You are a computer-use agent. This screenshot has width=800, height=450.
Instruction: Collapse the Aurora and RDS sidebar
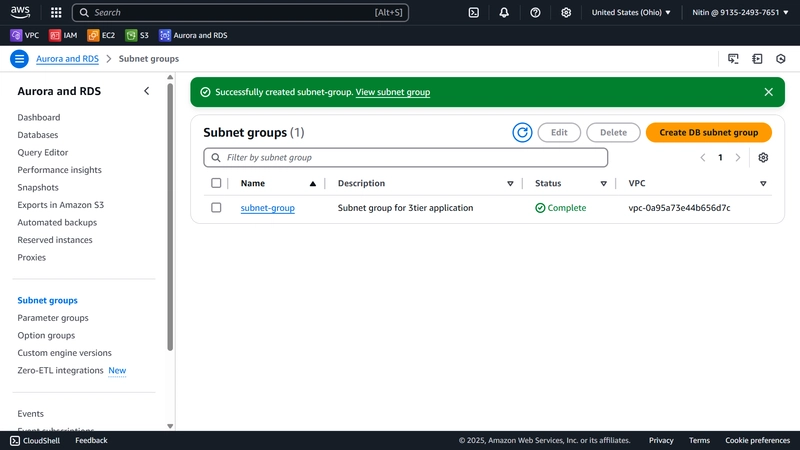click(146, 91)
